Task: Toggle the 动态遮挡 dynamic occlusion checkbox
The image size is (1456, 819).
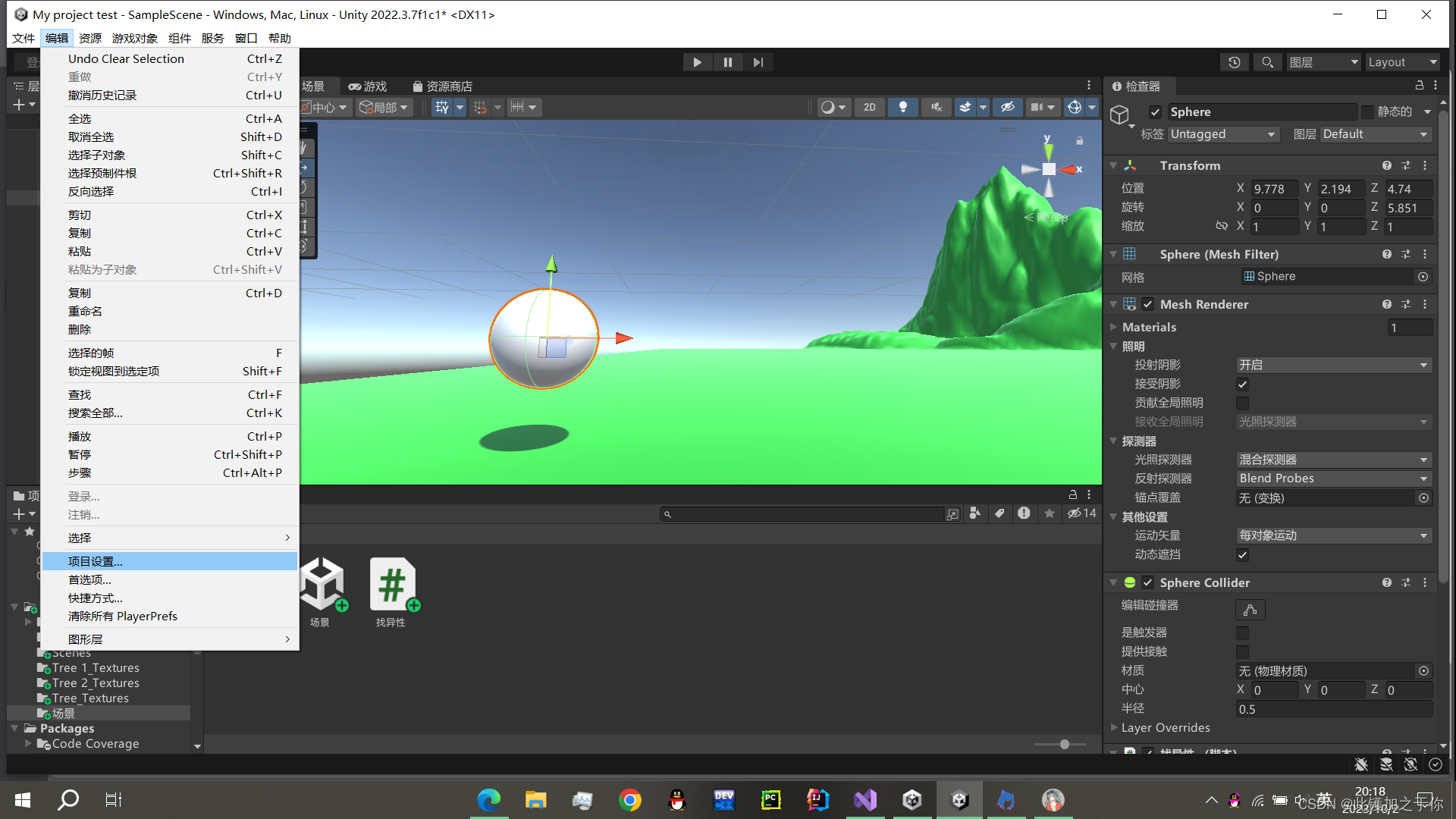Action: coord(1242,555)
